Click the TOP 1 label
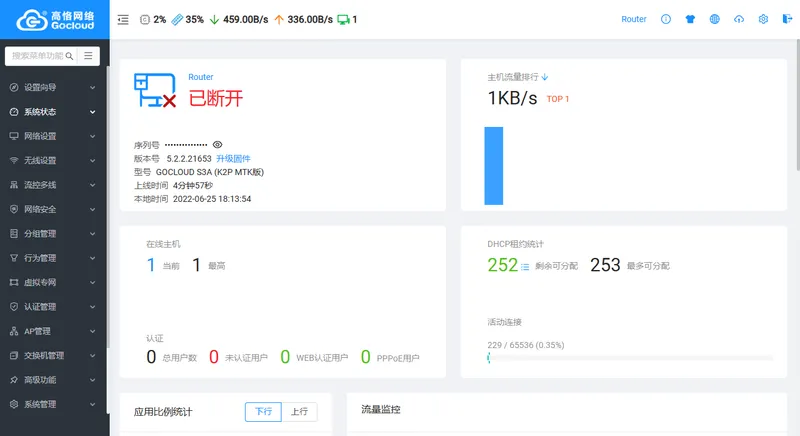The height and width of the screenshot is (436, 800). [x=558, y=99]
